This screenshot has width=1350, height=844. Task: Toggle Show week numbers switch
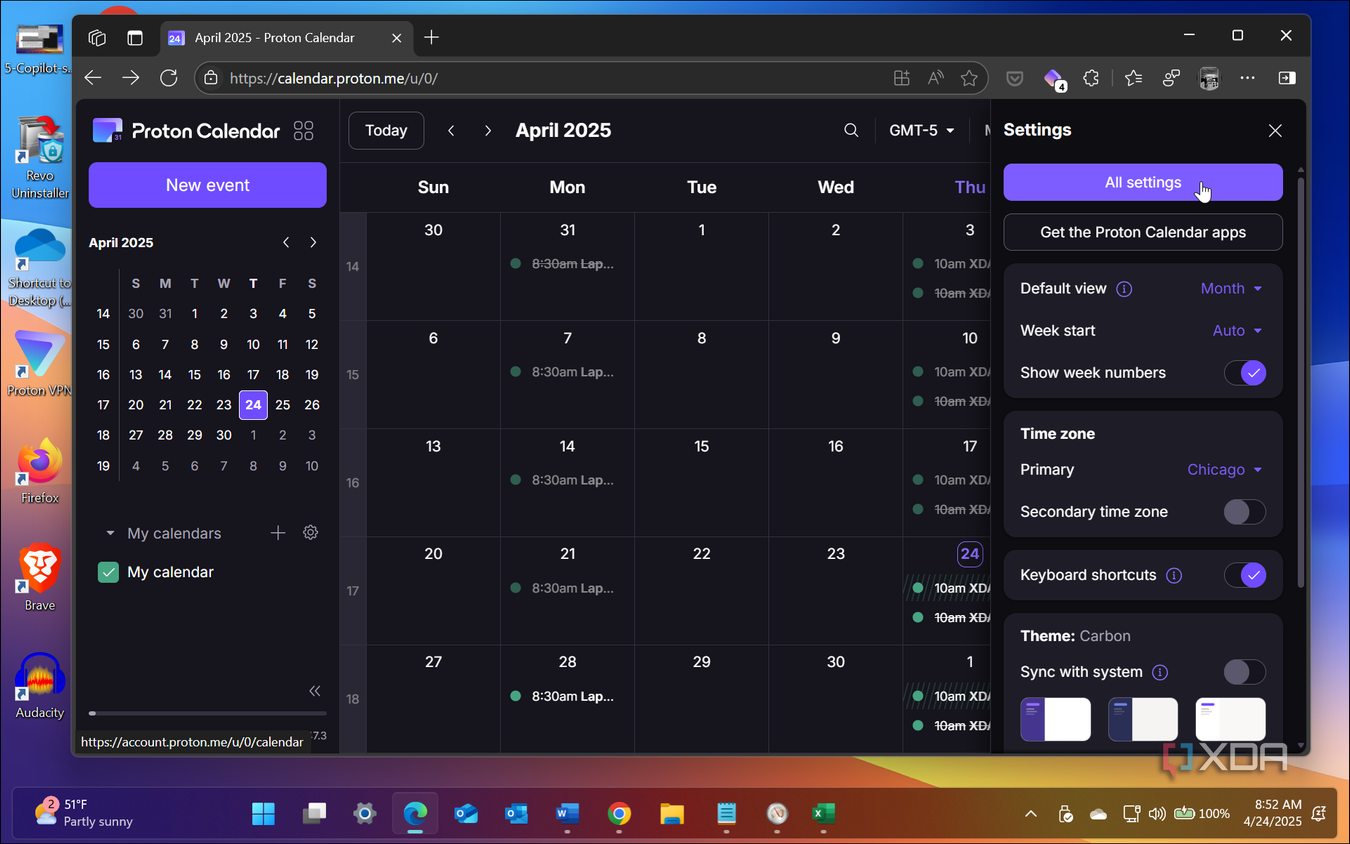click(1245, 373)
